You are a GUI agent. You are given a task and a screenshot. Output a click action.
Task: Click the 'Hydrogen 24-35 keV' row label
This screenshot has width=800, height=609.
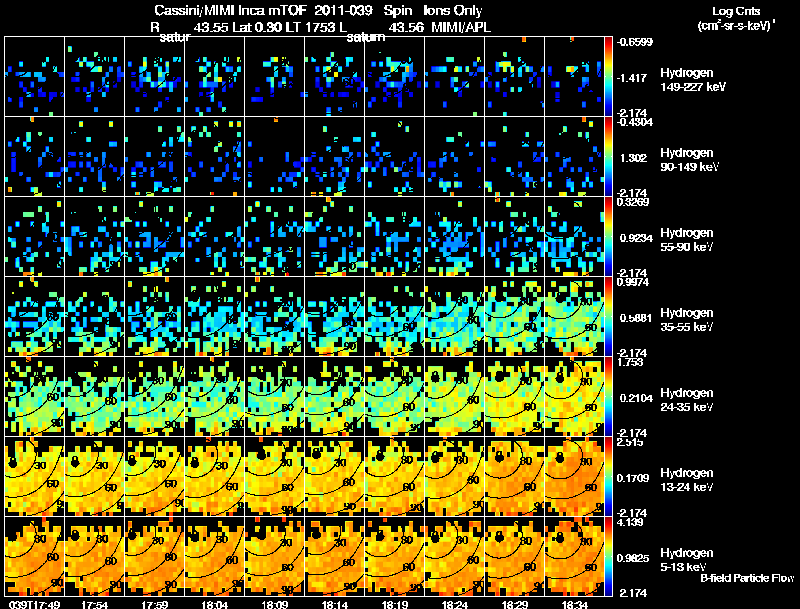[687, 400]
